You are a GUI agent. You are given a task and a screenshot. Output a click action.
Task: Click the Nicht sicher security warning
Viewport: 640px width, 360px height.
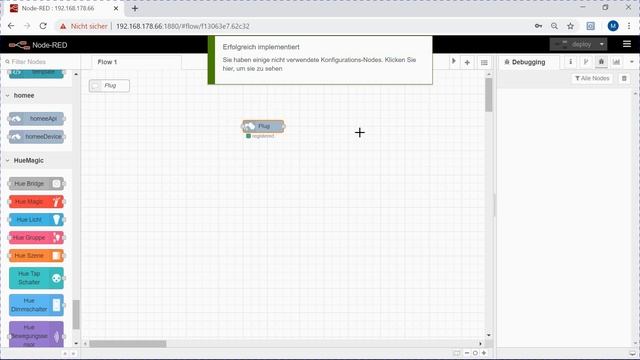tap(84, 26)
